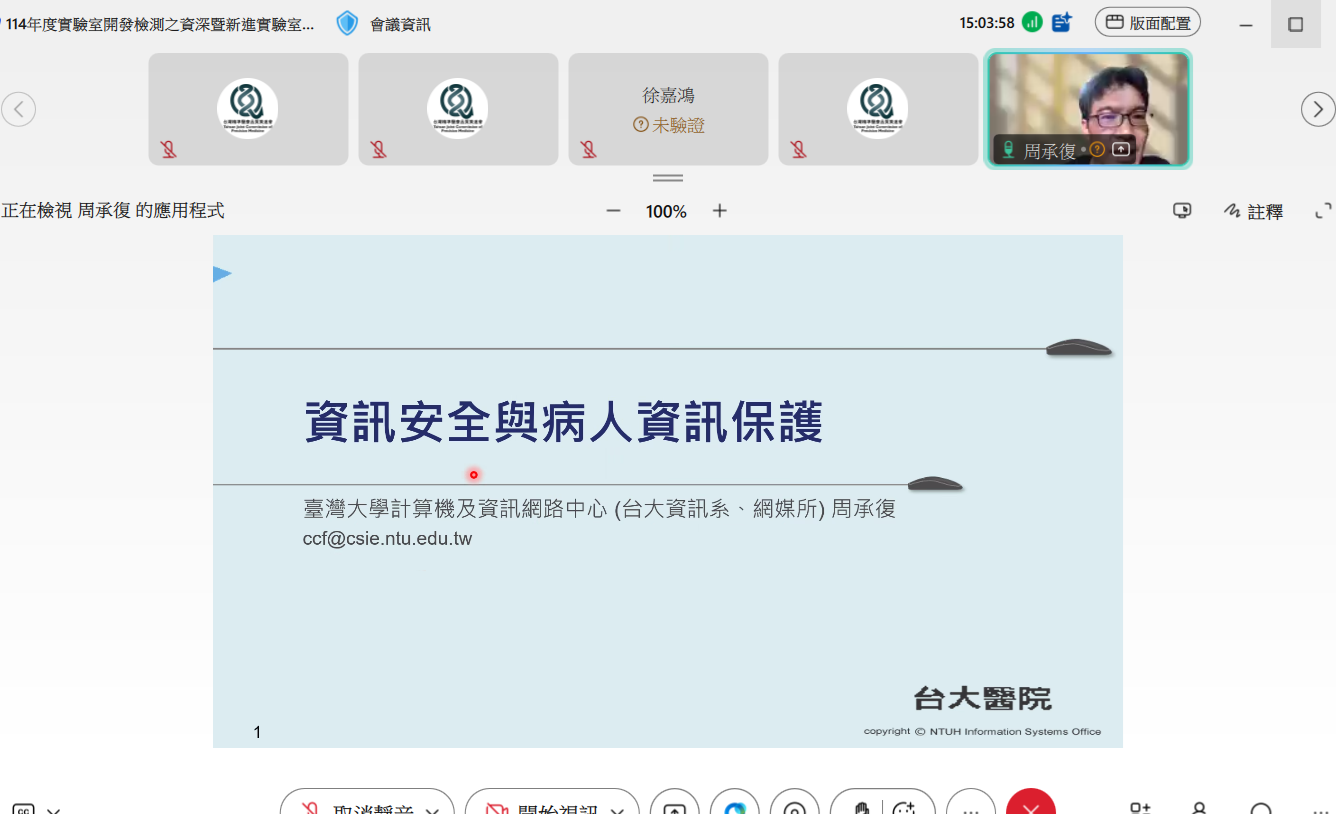This screenshot has width=1336, height=814.
Task: Click the muted mic icon on 徐嘉鴻's tile
Action: [589, 149]
